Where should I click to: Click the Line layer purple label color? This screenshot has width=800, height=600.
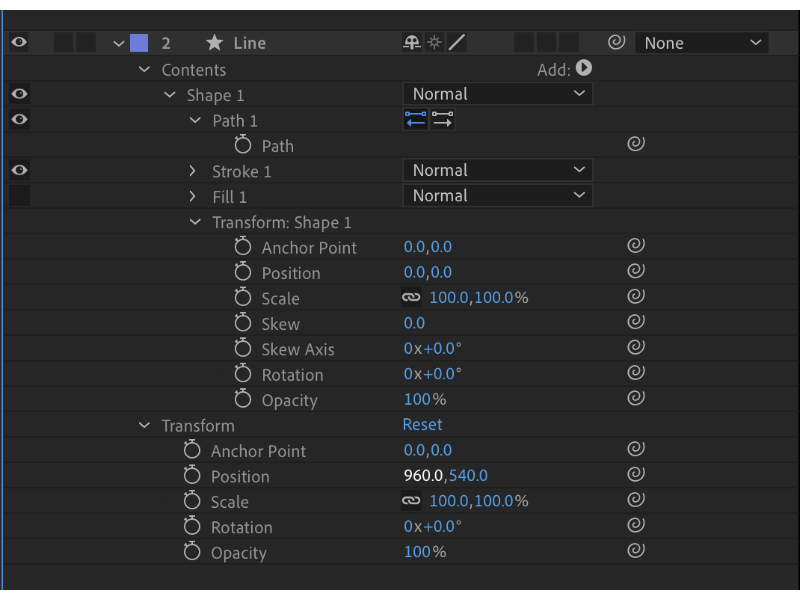pyautogui.click(x=139, y=43)
